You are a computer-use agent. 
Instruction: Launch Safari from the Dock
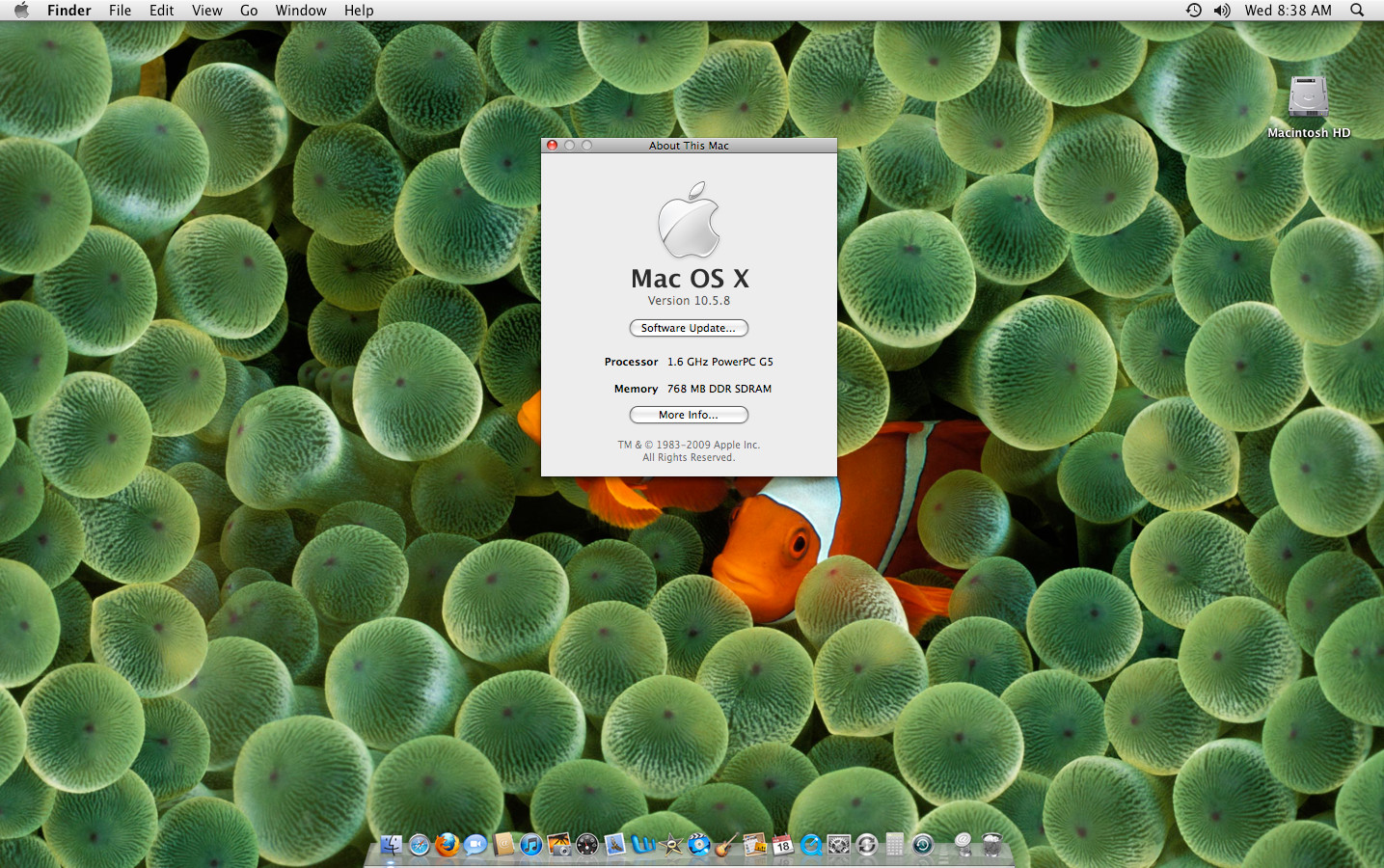pyautogui.click(x=420, y=845)
